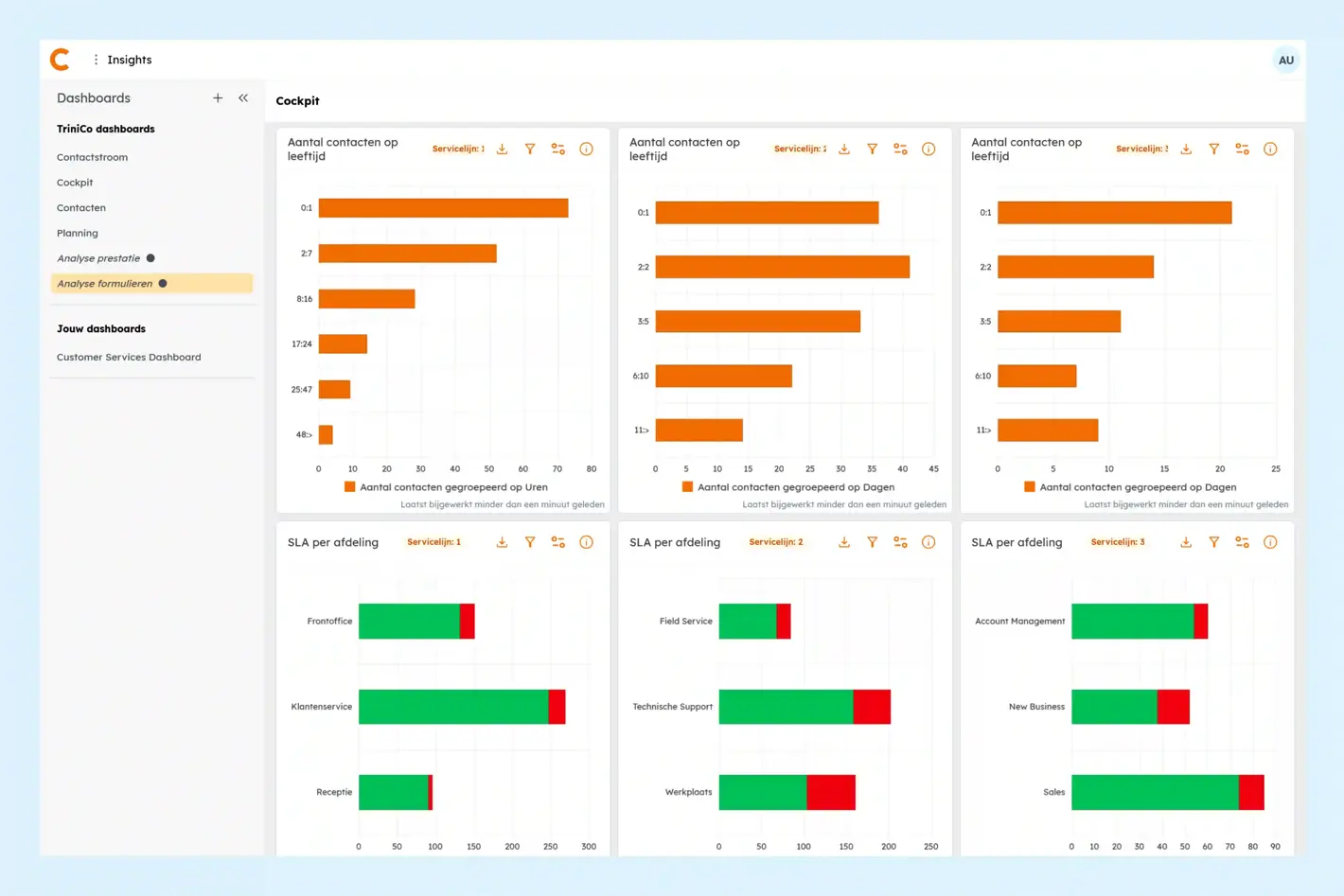Click the red Werkplaats SLA segment
Viewport: 1344px width, 896px height.
pyautogui.click(x=831, y=793)
